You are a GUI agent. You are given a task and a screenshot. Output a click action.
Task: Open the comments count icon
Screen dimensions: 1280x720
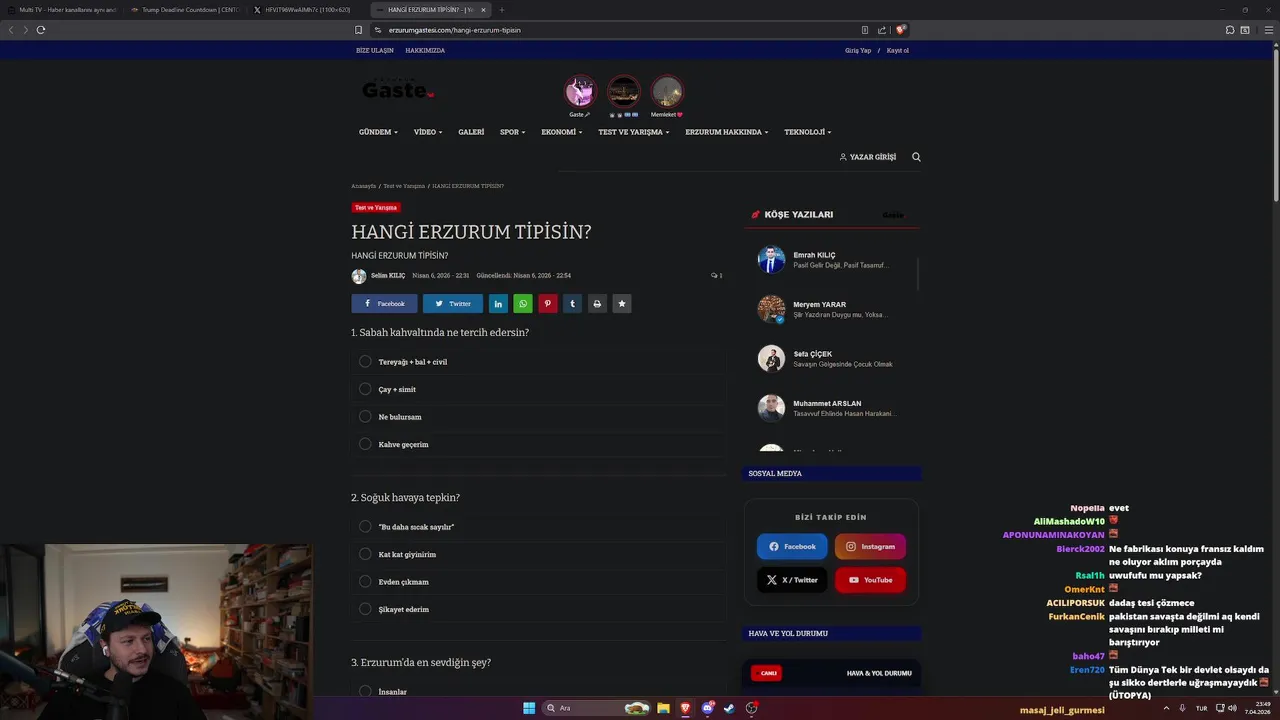click(x=716, y=275)
